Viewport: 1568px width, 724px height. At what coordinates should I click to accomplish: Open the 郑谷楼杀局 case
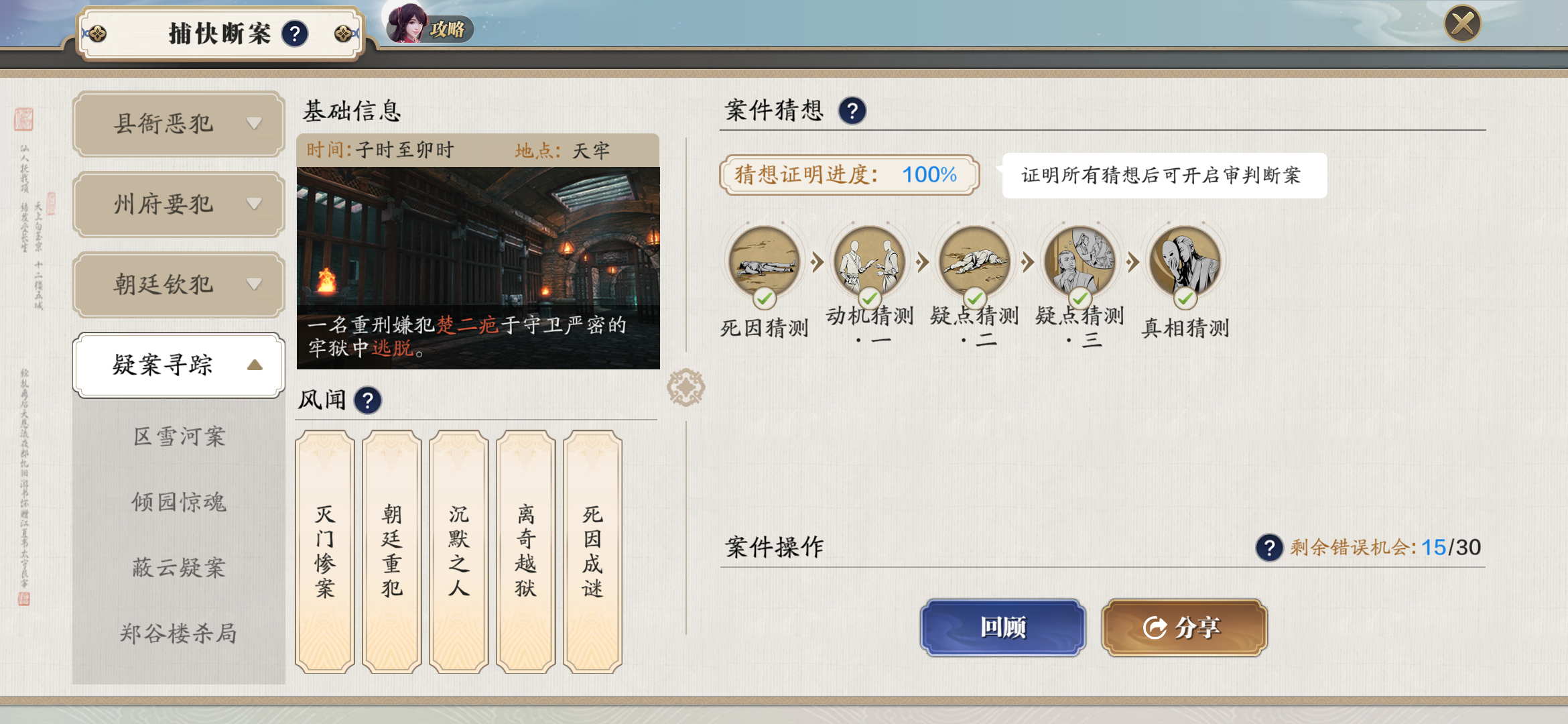(179, 633)
